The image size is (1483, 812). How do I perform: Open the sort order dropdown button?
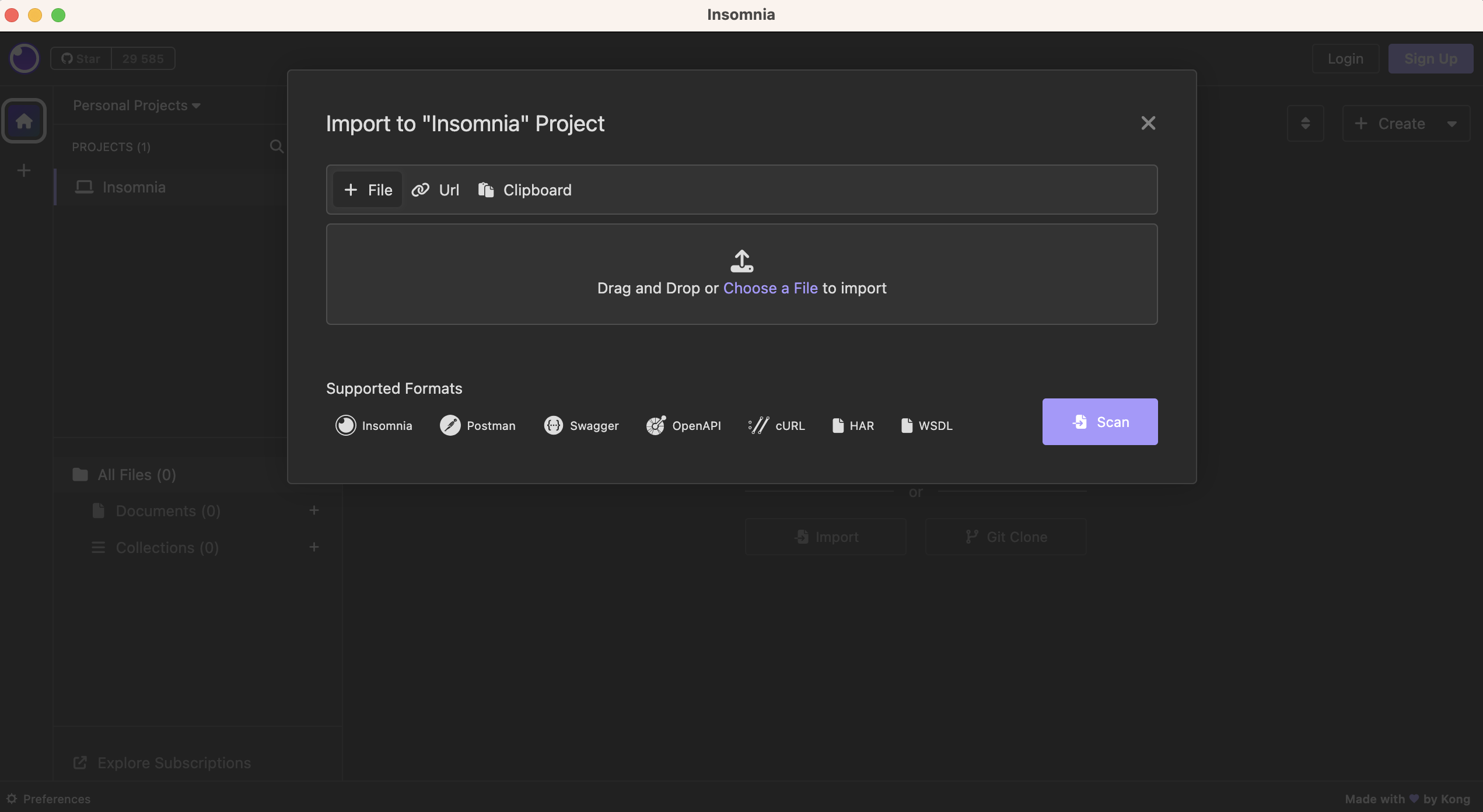[1305, 124]
